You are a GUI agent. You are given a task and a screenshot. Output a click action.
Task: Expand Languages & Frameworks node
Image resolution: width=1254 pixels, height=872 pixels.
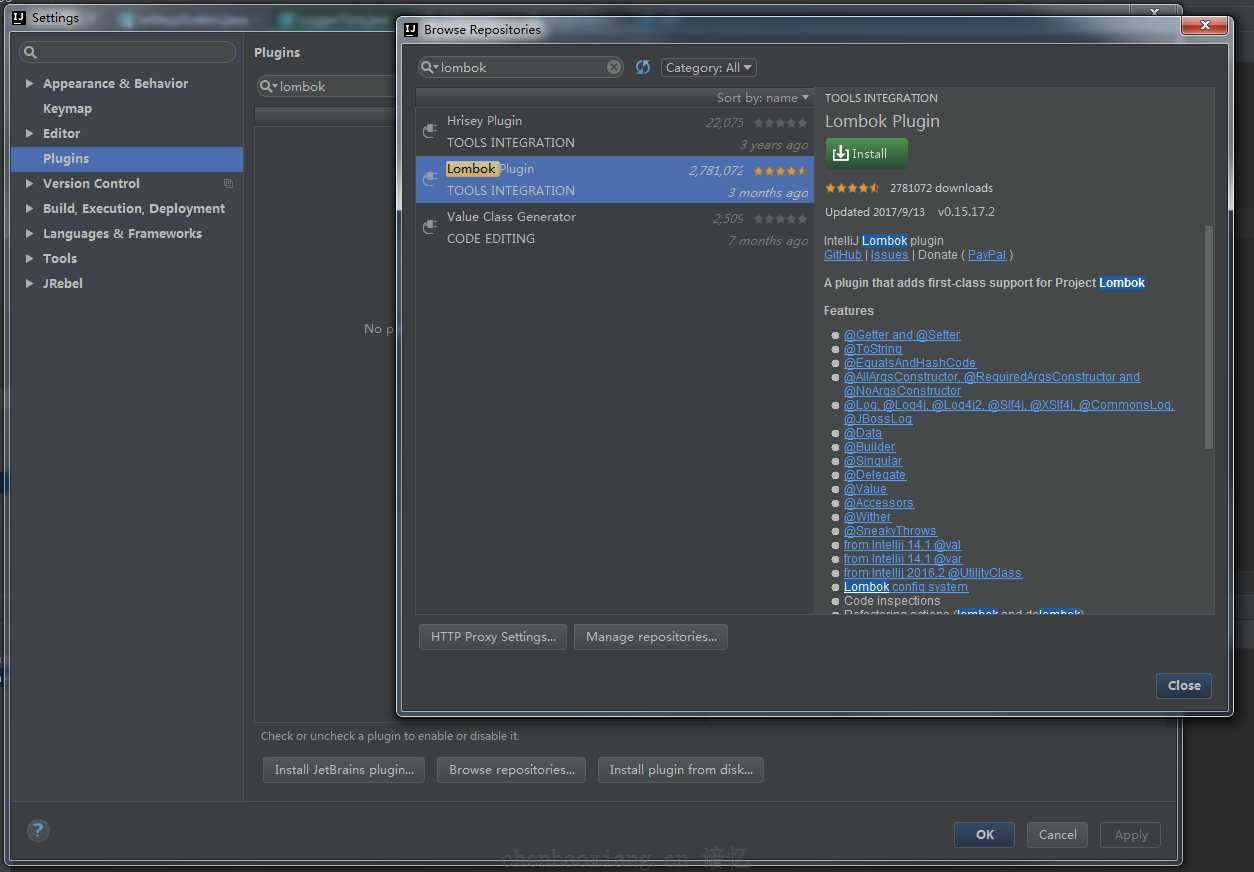30,233
